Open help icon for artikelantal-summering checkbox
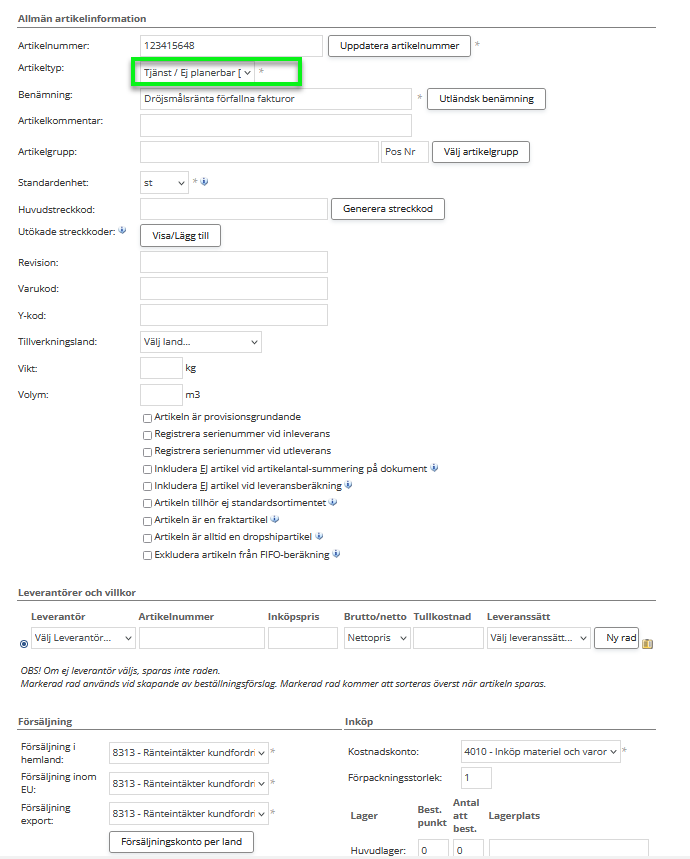Screen dimensions: 690x859 click(435, 468)
